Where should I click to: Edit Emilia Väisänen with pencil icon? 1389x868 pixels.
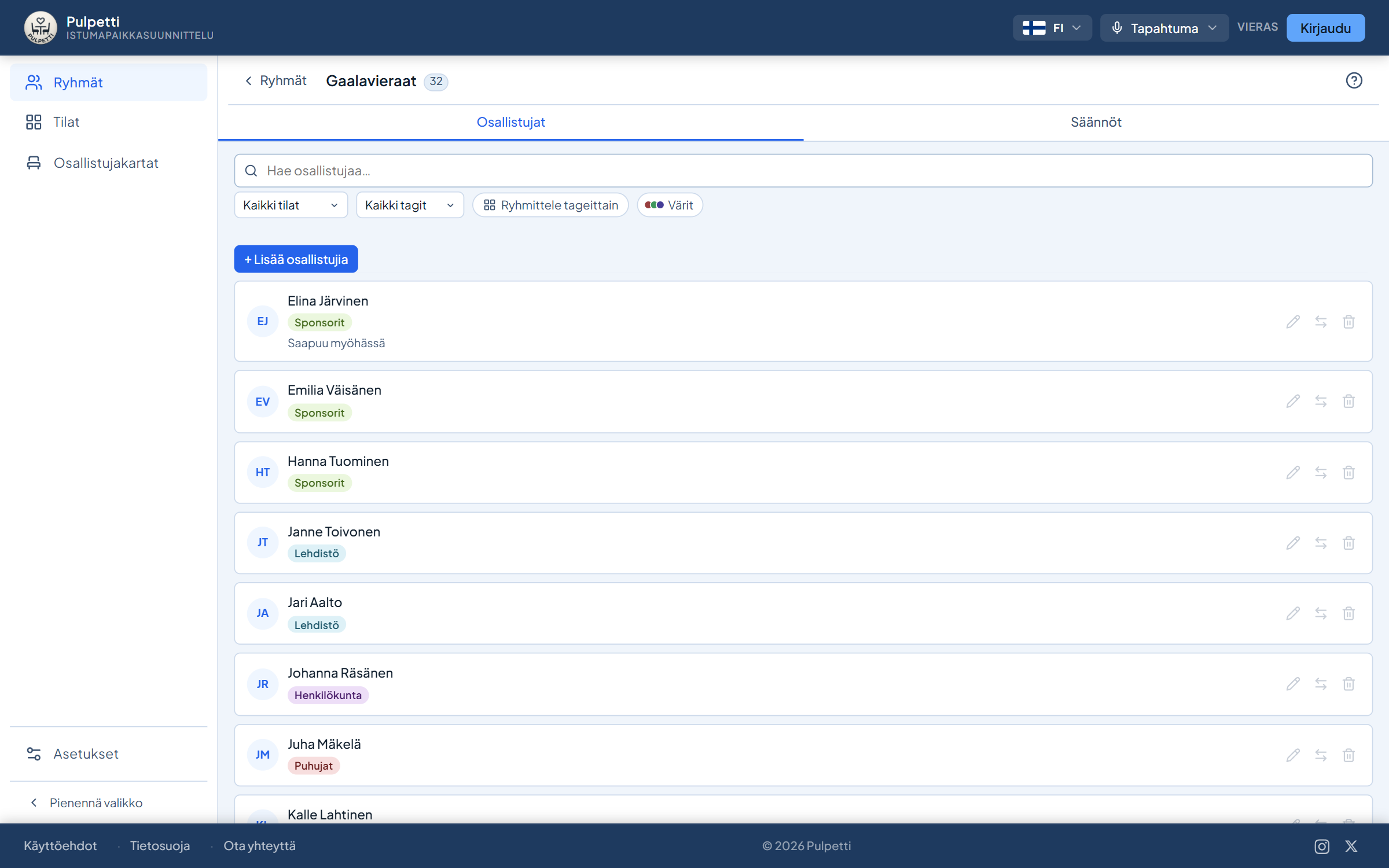[x=1293, y=402]
